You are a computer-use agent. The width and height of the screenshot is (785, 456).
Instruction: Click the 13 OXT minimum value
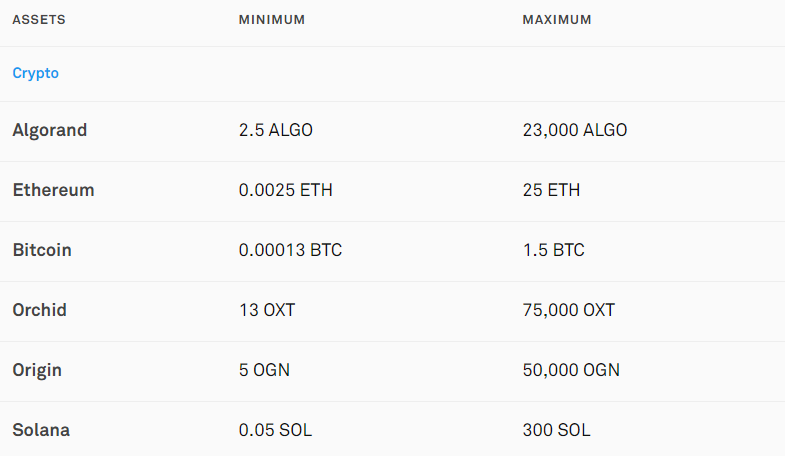click(267, 310)
